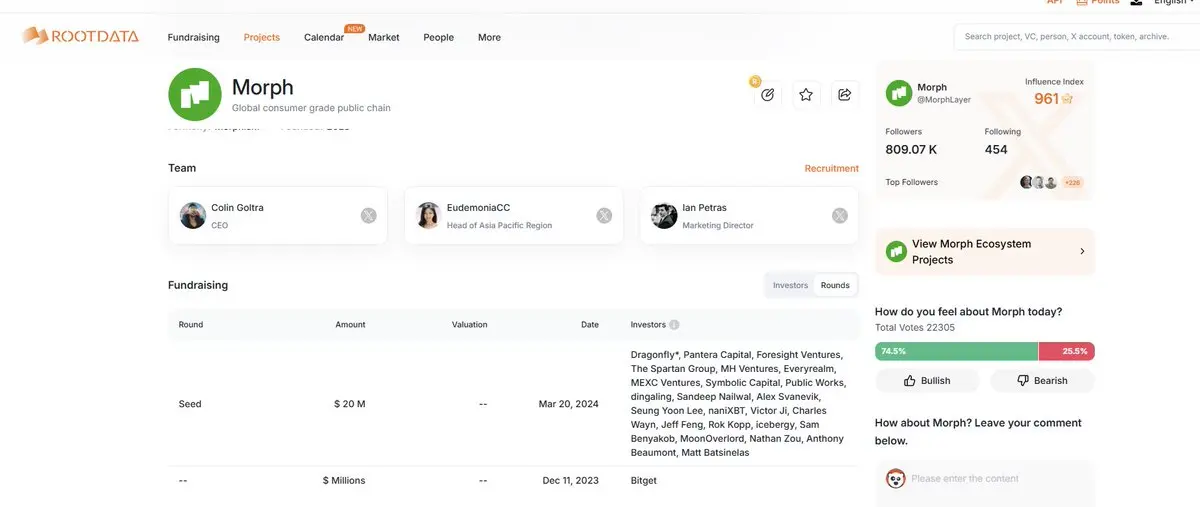Expand View Morph Ecosystem Projects chevron
The image size is (1200, 507).
click(x=1082, y=251)
